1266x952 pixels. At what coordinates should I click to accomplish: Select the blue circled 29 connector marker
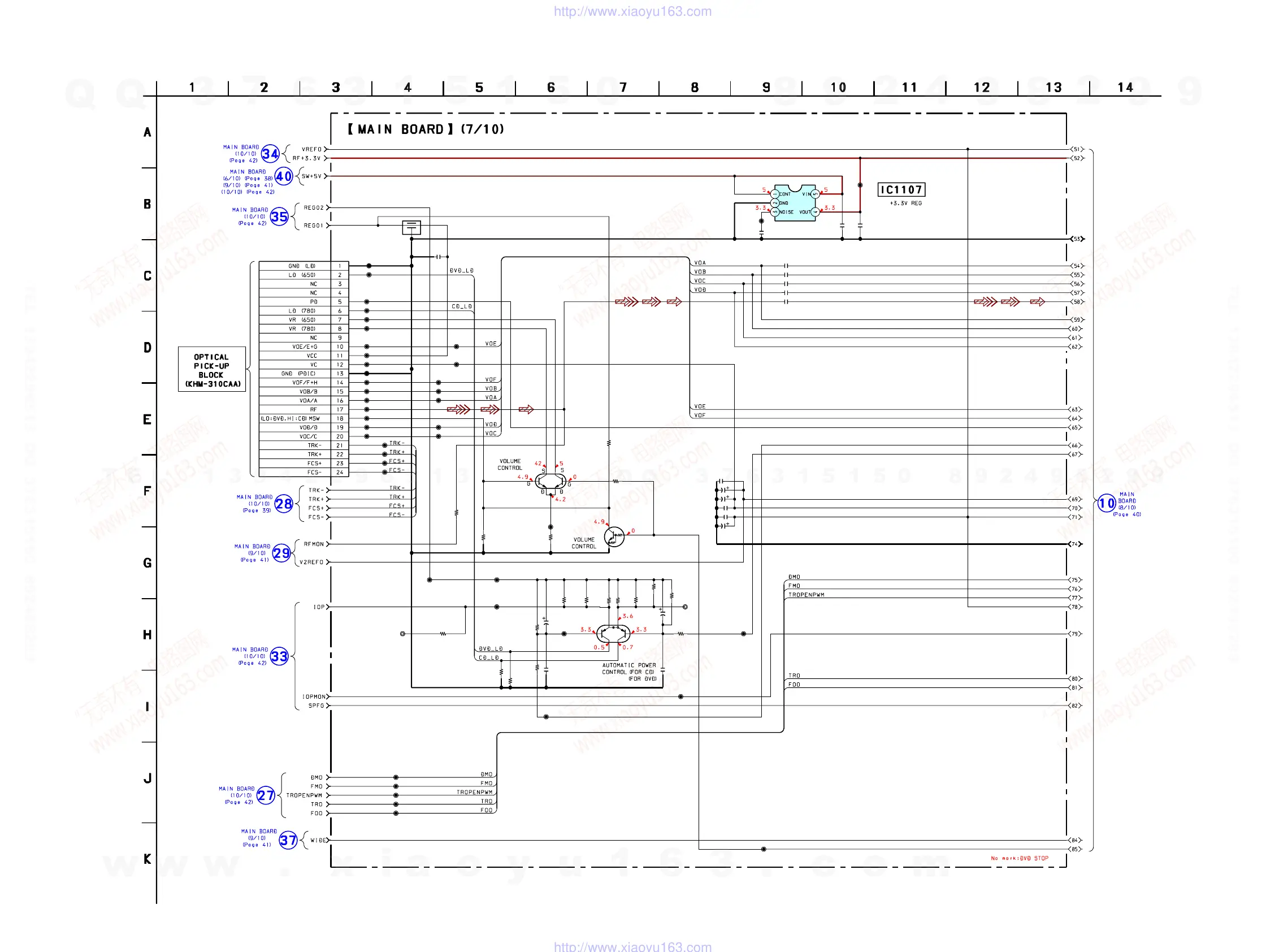click(x=281, y=553)
